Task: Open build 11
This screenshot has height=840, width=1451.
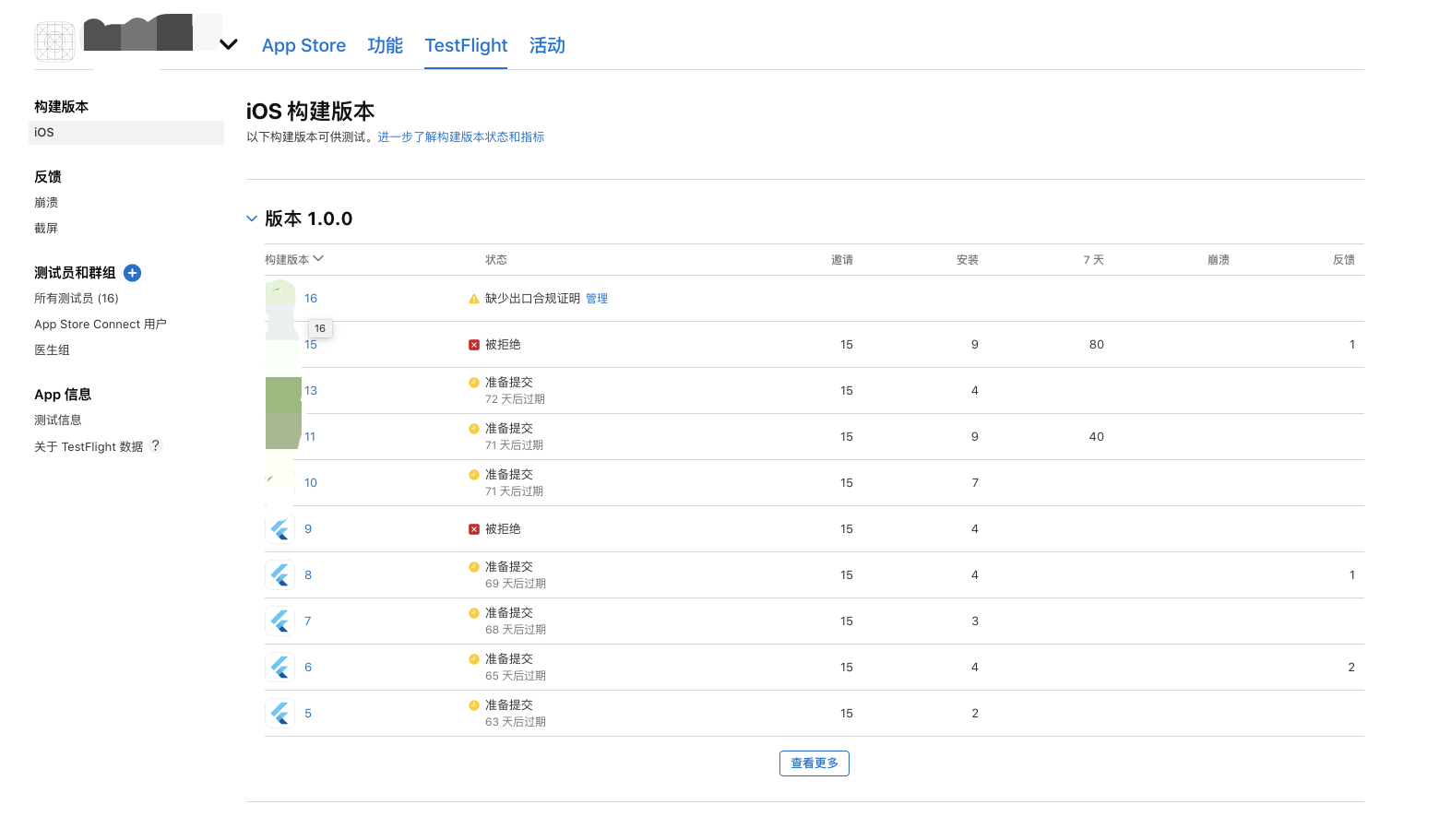Action: pyautogui.click(x=310, y=437)
